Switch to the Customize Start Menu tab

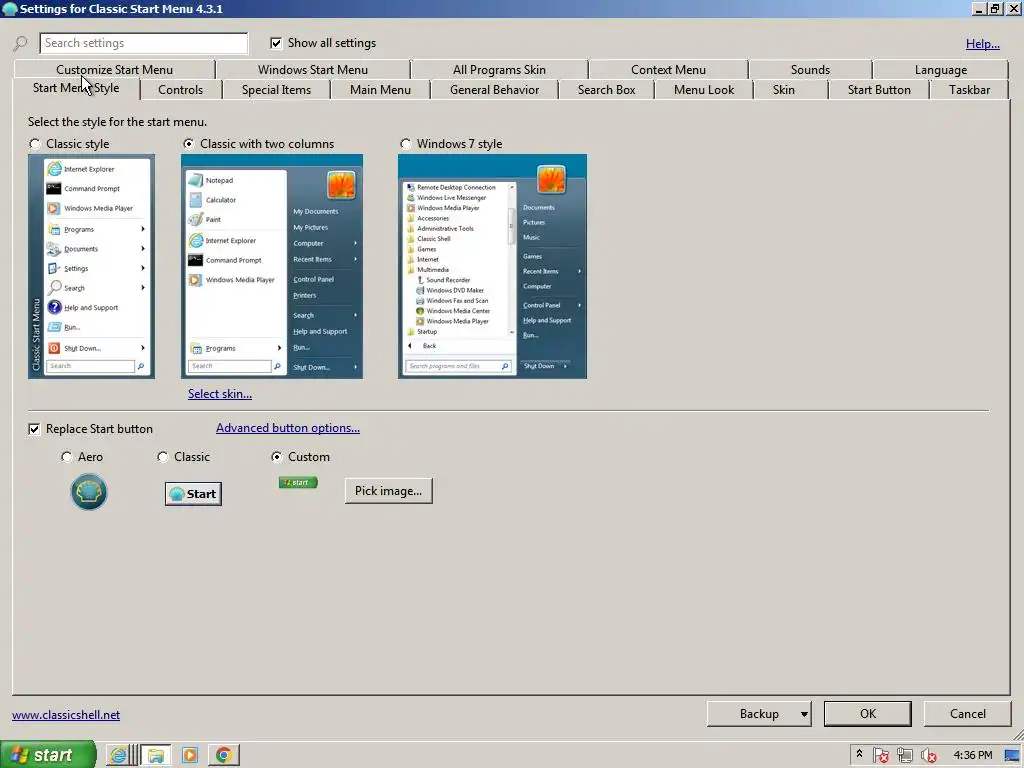coord(114,70)
